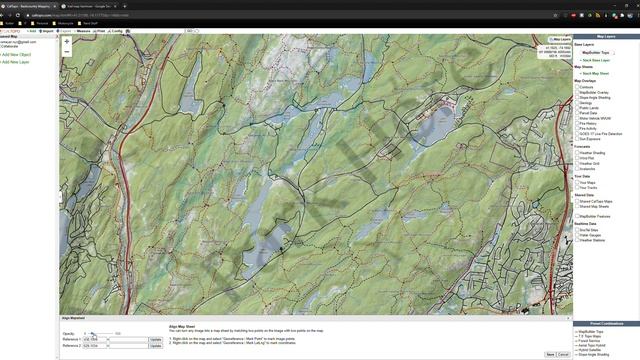Enable Water Gauges checkbox
Image resolution: width=640 pixels, height=360 pixels.
(x=577, y=235)
